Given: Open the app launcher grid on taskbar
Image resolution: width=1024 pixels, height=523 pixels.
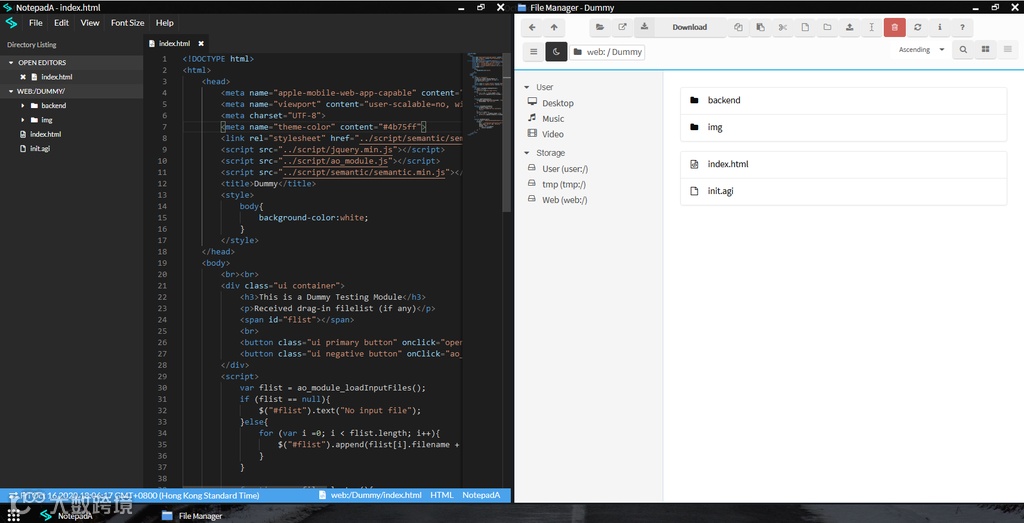Looking at the screenshot, I should pyautogui.click(x=14, y=515).
